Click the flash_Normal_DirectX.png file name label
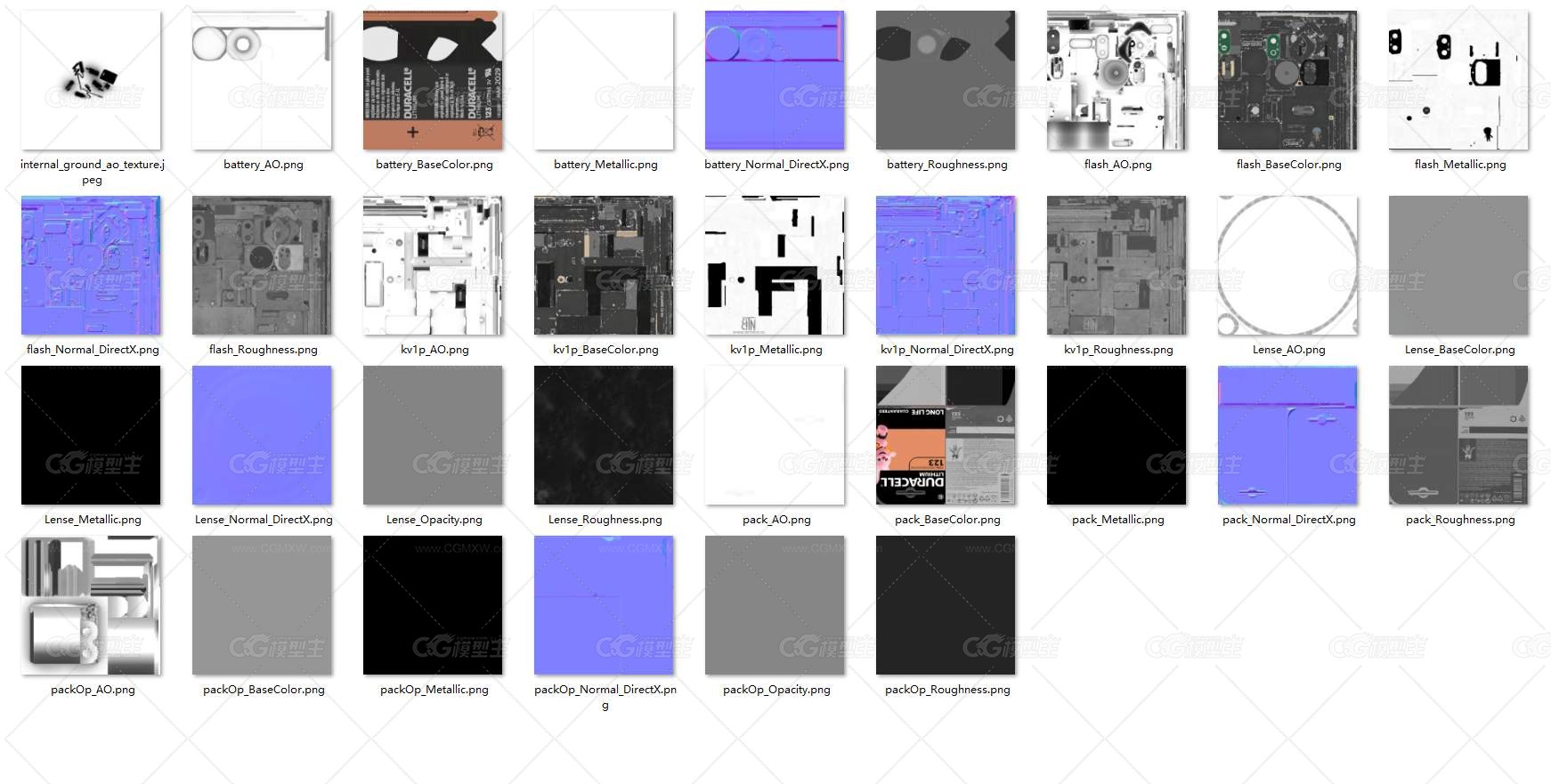This screenshot has height=784, width=1551. pyautogui.click(x=93, y=350)
